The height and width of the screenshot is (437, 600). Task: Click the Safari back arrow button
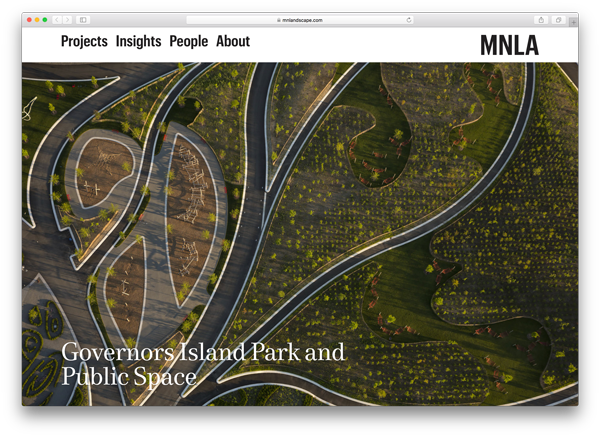click(57, 20)
